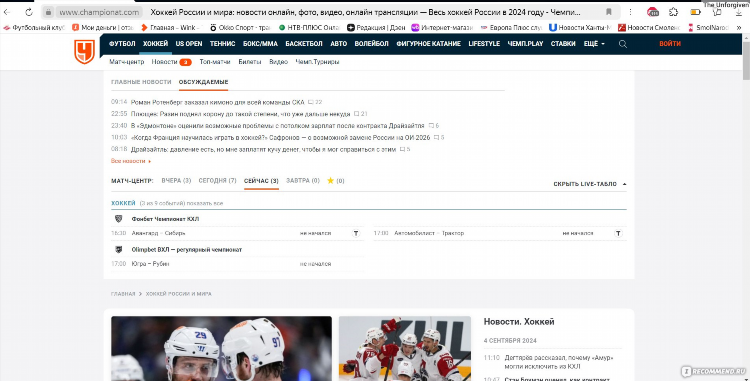This screenshot has width=750, height=381.
Task: Open the ТЕННИС section
Action: point(222,44)
